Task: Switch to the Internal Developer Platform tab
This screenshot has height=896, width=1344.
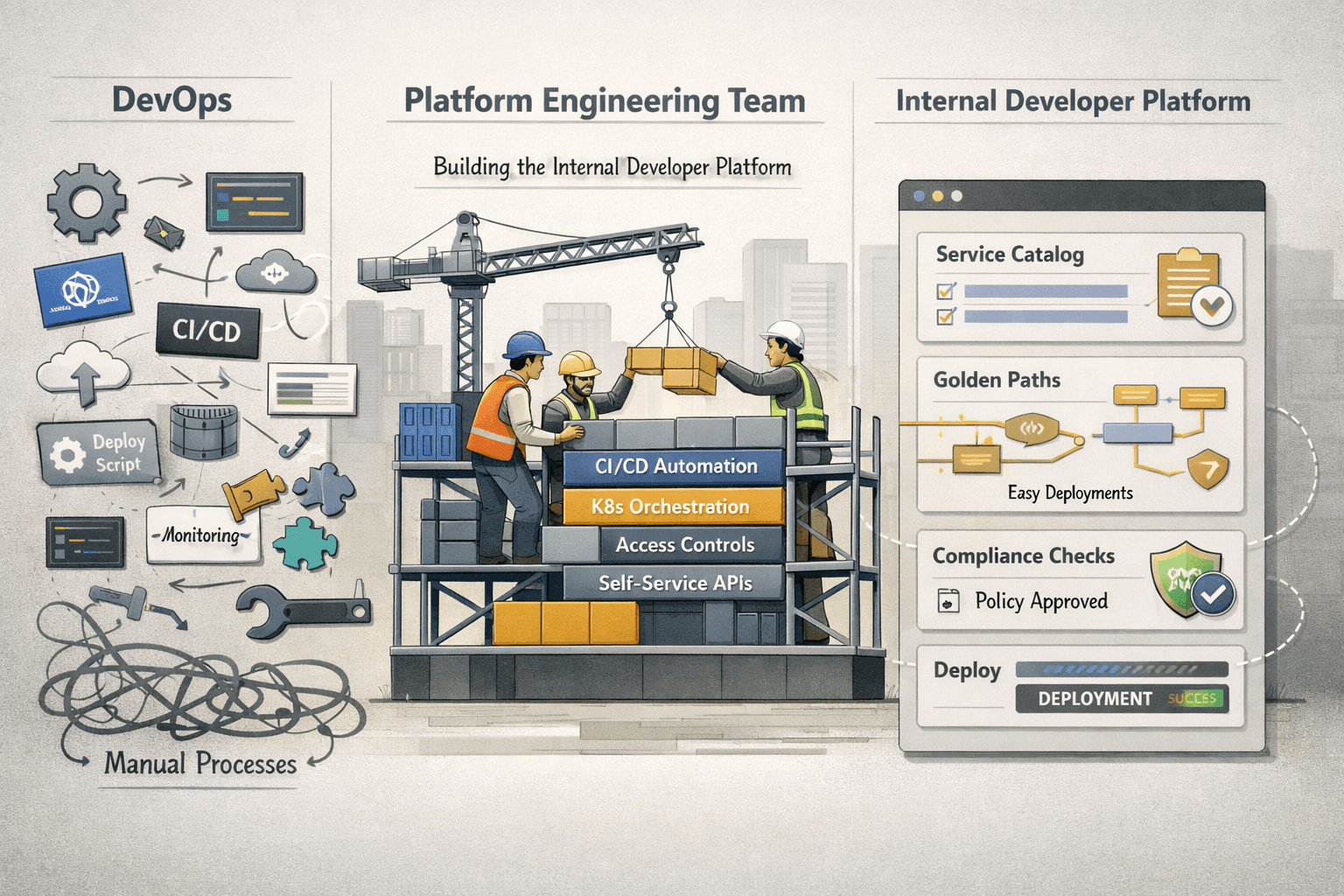Action: [x=1074, y=100]
